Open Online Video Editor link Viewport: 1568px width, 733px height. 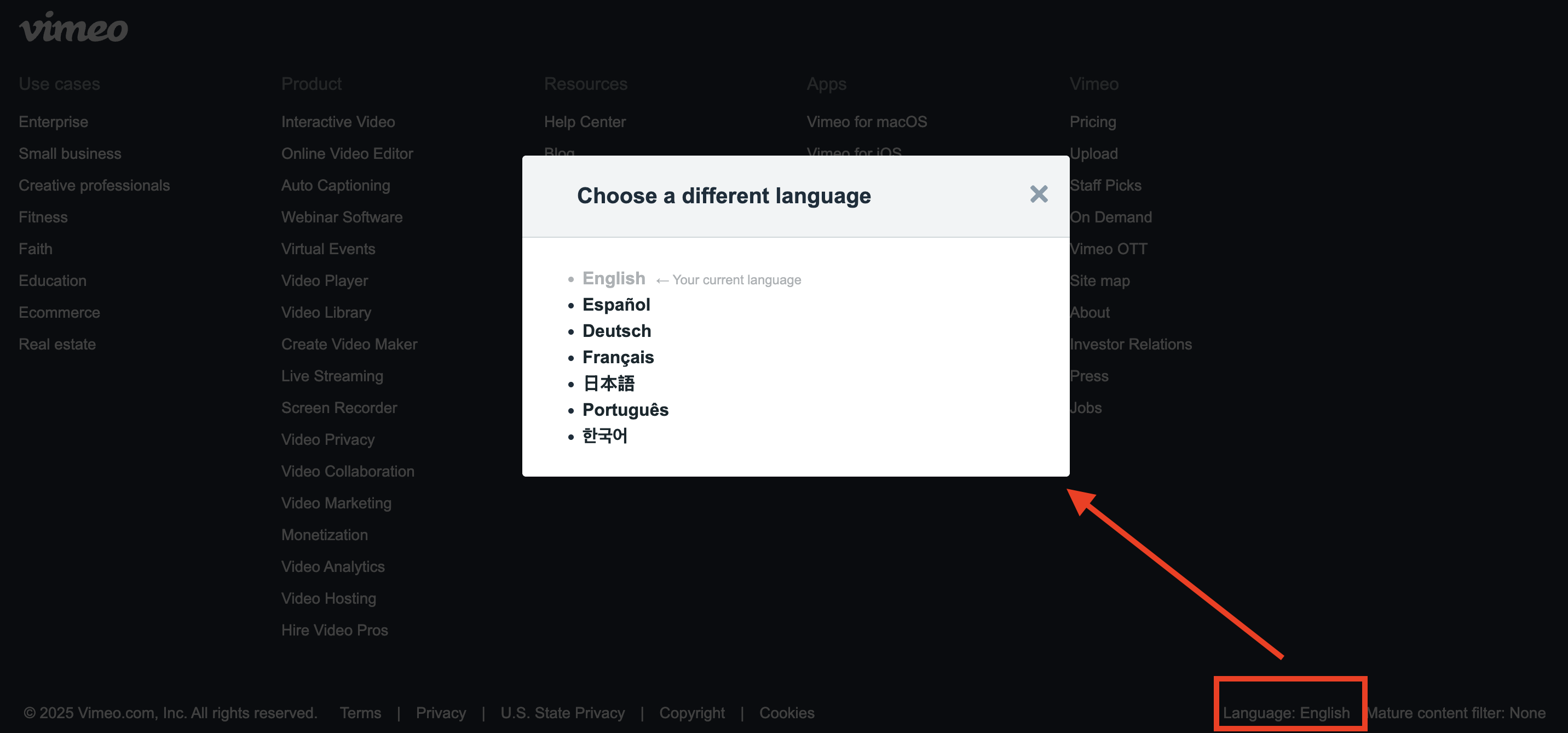pyautogui.click(x=347, y=153)
